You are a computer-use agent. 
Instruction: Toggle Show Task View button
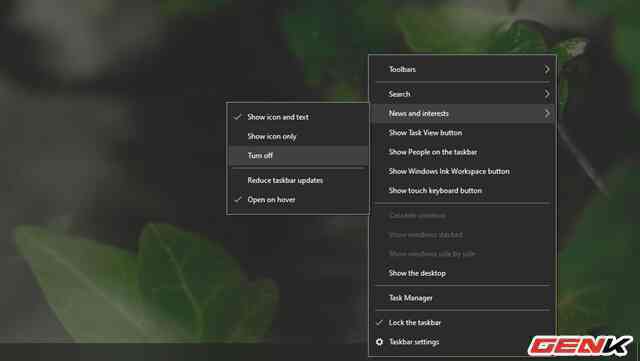point(462,133)
